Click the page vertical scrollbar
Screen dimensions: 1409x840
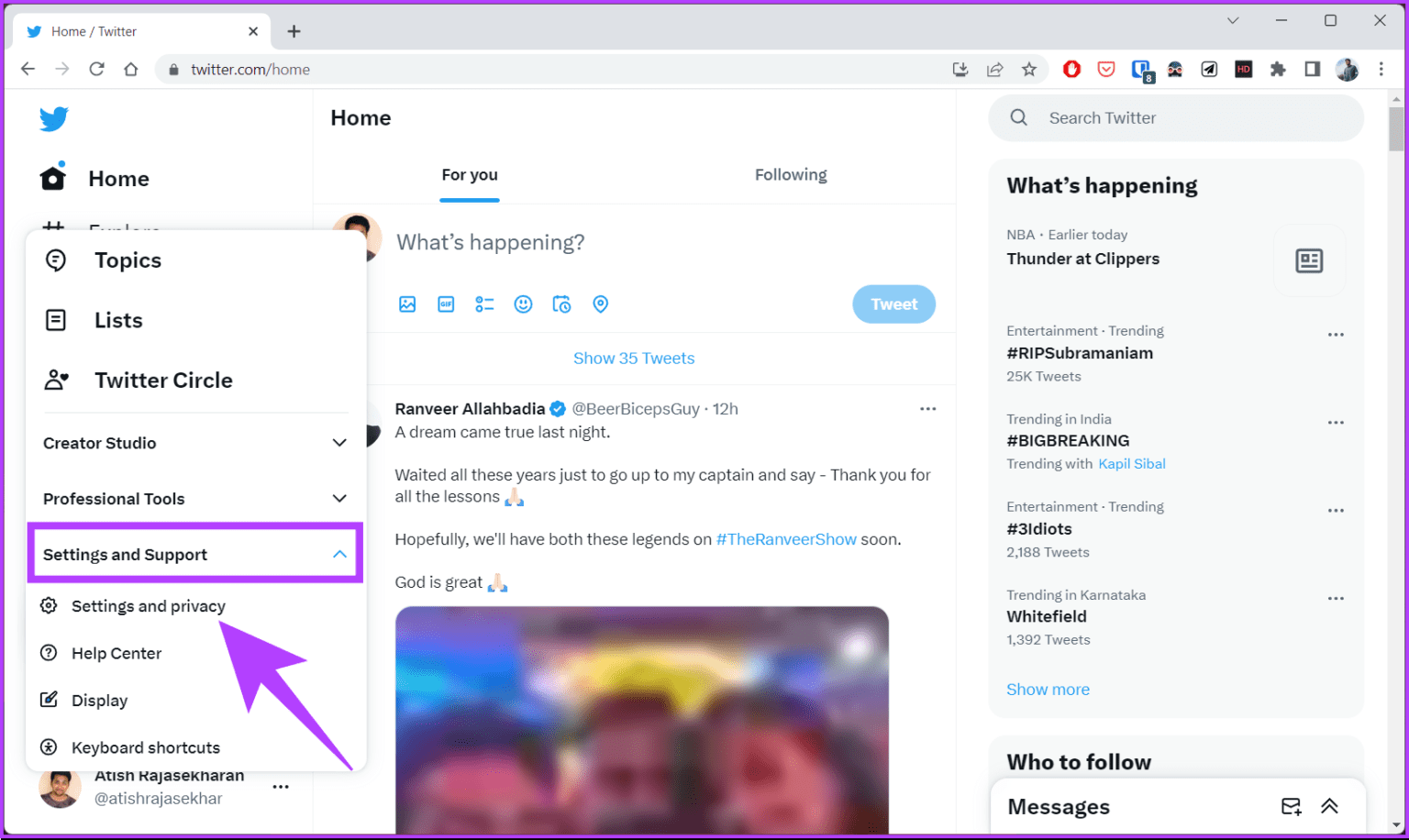(x=1396, y=128)
